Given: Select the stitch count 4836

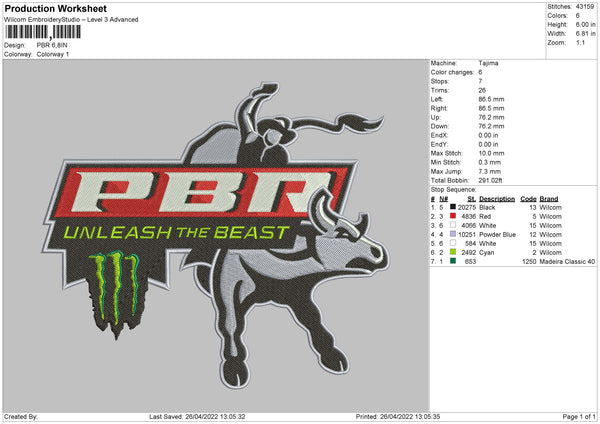Looking at the screenshot, I should 468,217.
